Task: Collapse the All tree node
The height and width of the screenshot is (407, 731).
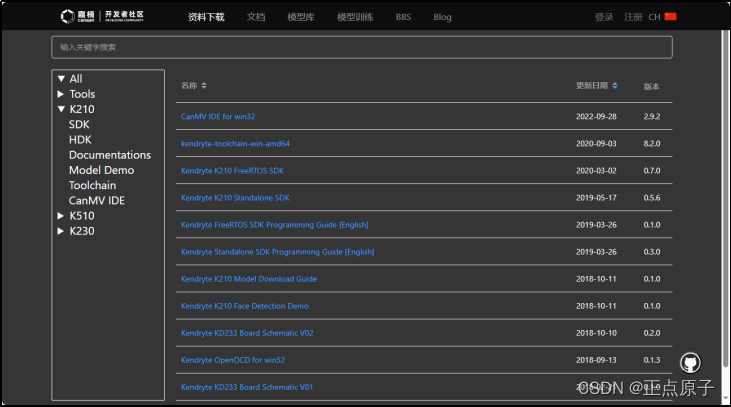Action: tap(61, 79)
